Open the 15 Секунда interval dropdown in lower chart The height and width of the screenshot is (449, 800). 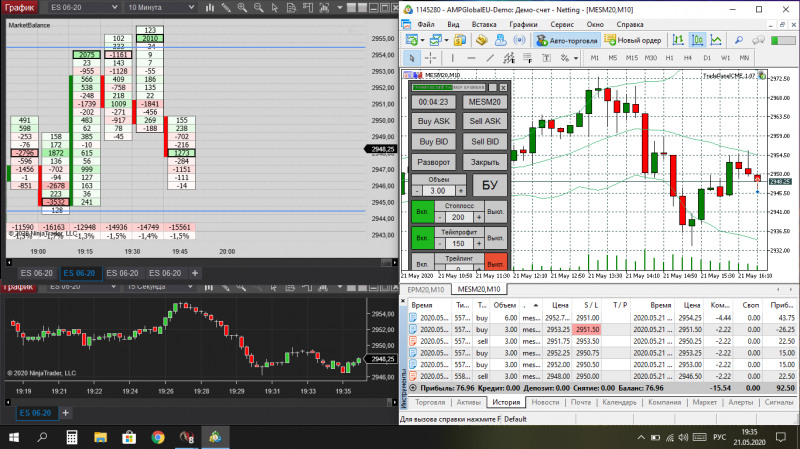(160, 287)
